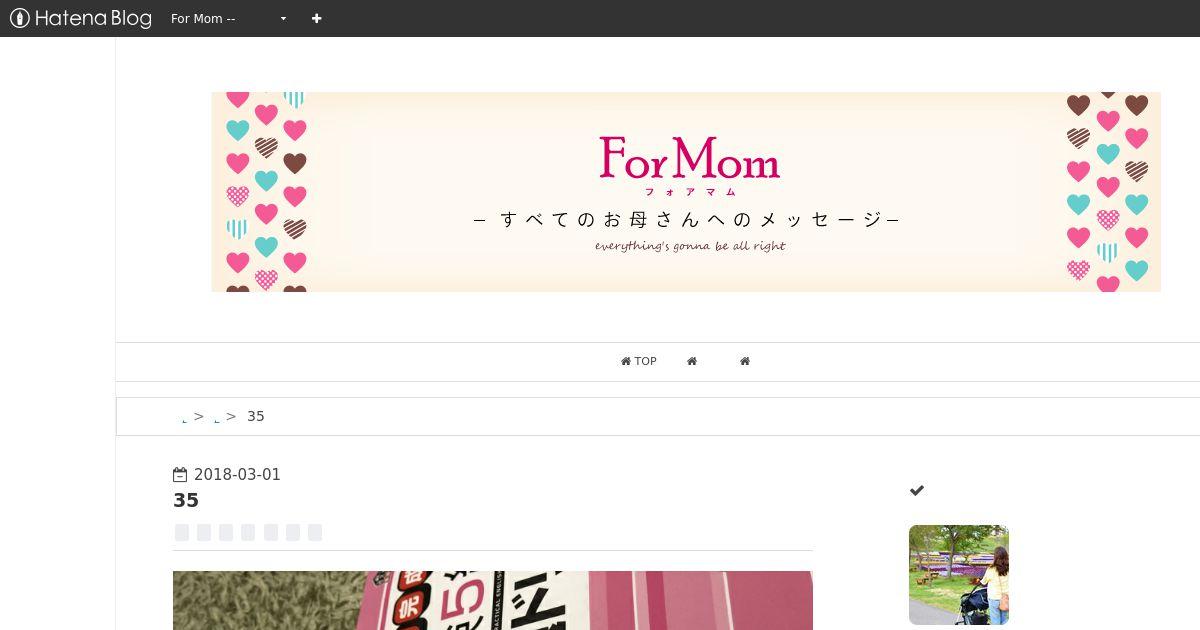Click the rightmost home icon in navigation
The height and width of the screenshot is (630, 1200).
point(745,361)
